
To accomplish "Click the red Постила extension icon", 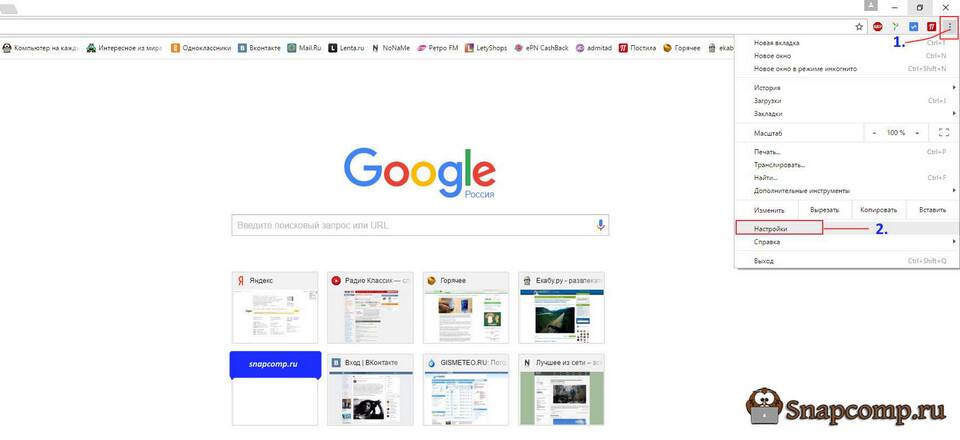I will (931, 26).
